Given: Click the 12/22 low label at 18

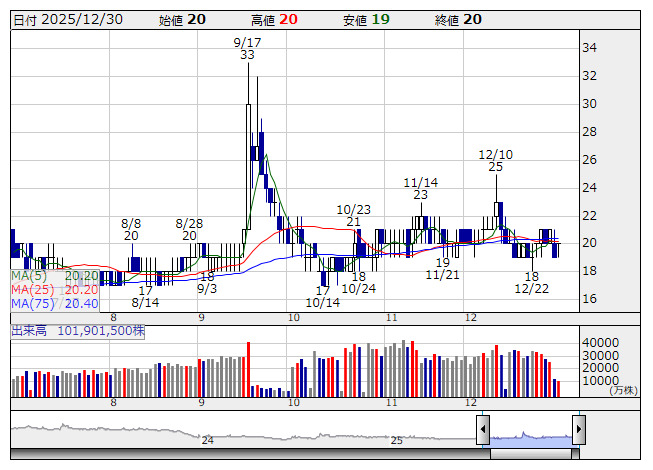Looking at the screenshot, I should tap(532, 282).
